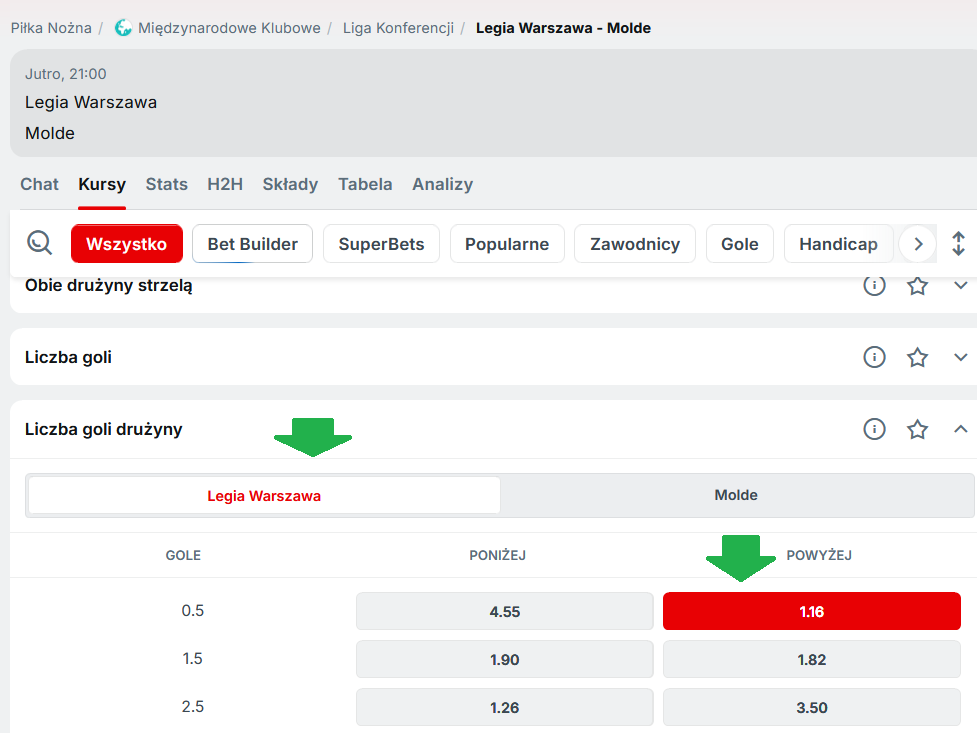Show info for Obie drużyny strzelą
This screenshot has width=977, height=733.
tap(874, 286)
